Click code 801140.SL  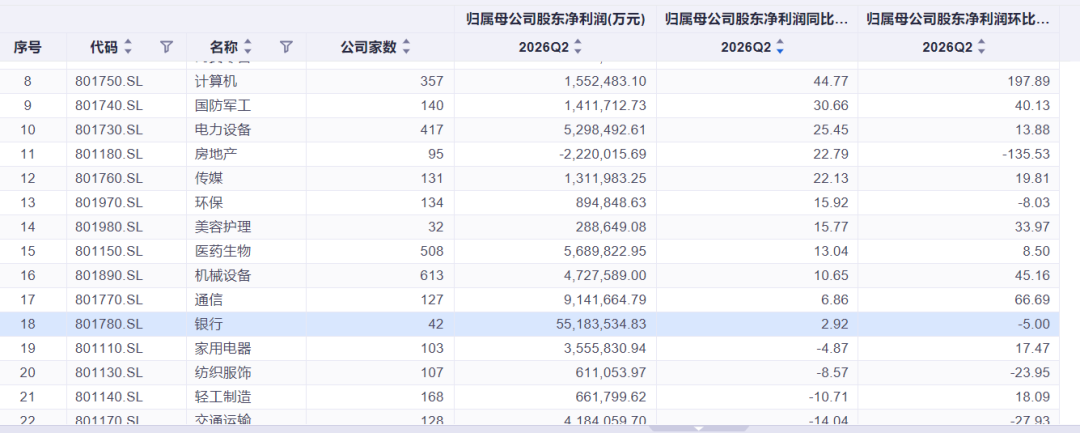(x=109, y=397)
